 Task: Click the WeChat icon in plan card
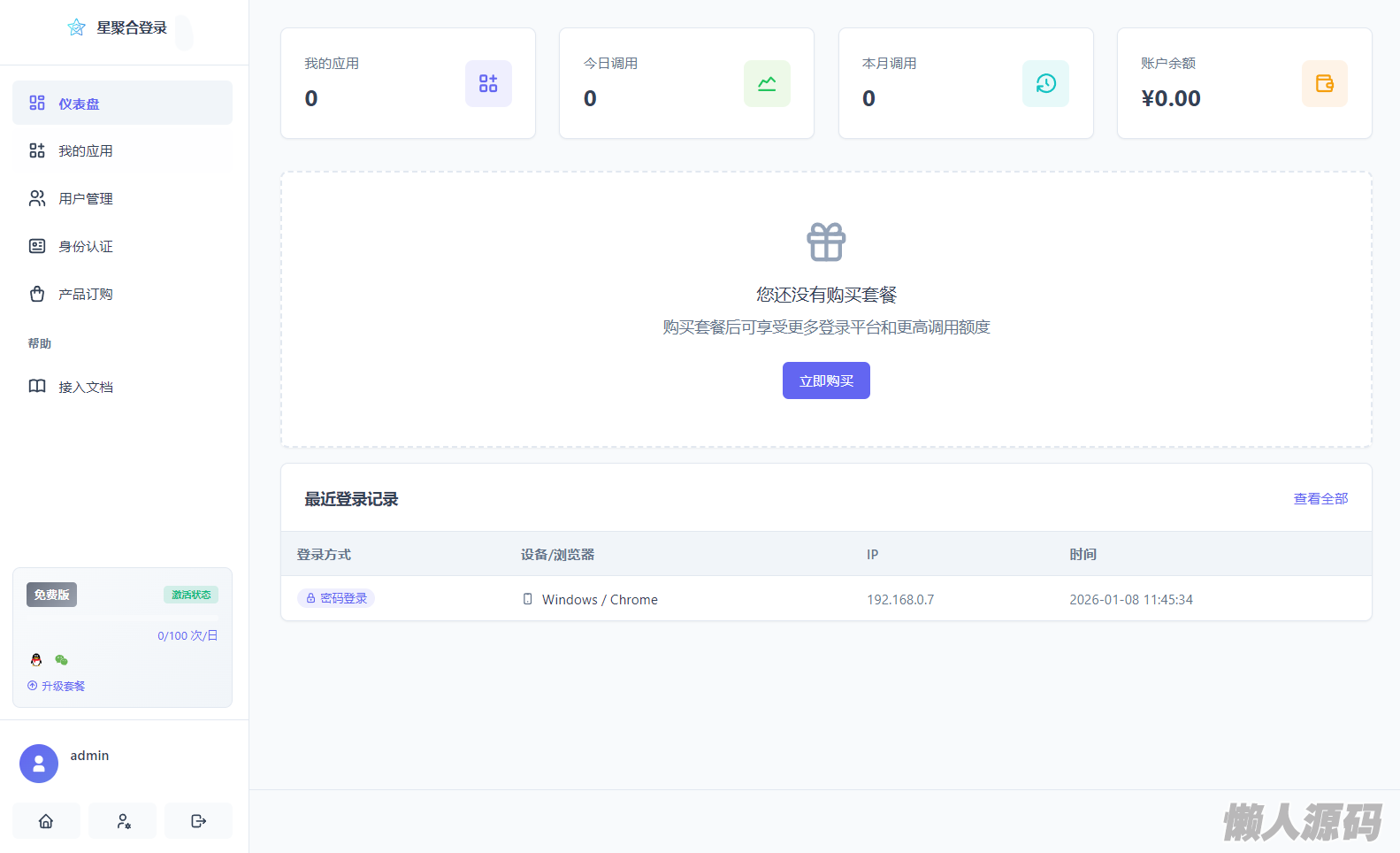coord(61,660)
